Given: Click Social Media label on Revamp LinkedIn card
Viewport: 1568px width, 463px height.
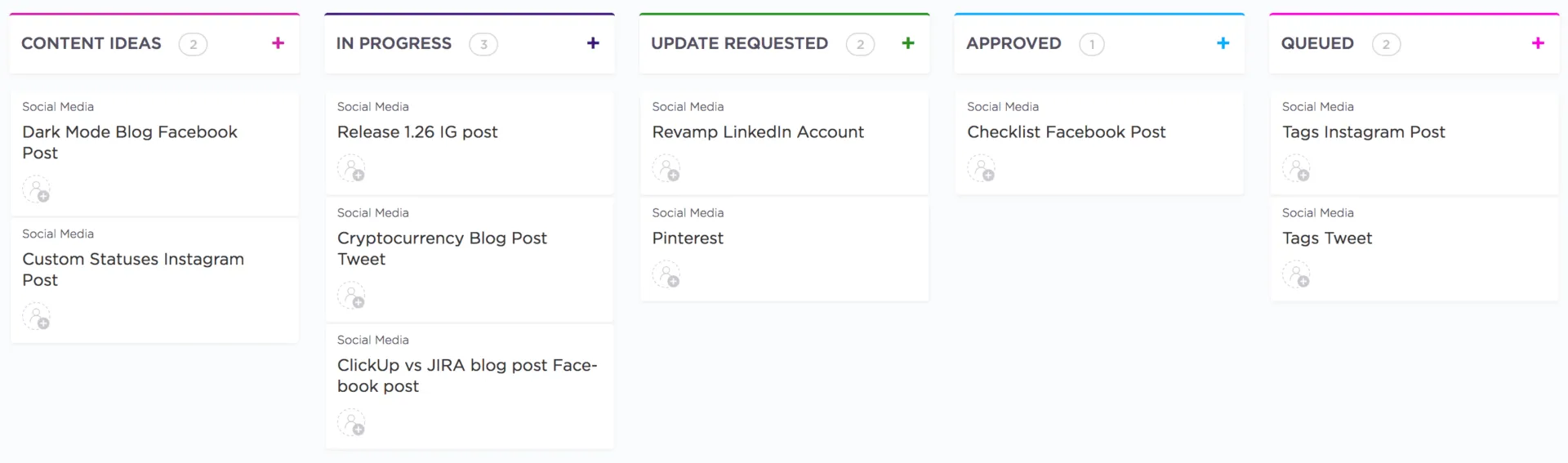Looking at the screenshot, I should coord(688,107).
